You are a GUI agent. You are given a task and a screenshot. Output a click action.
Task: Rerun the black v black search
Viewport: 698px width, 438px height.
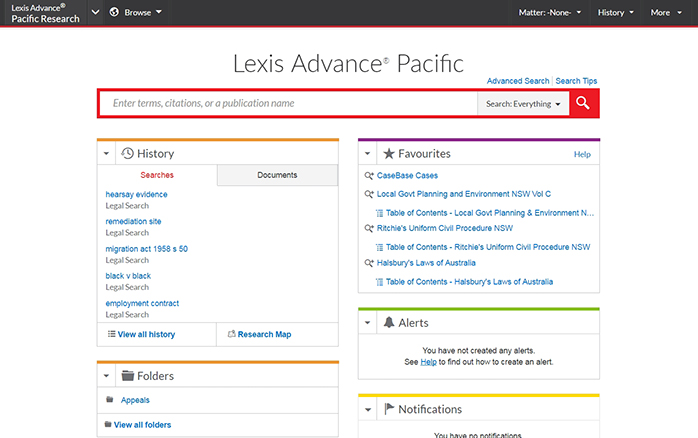coord(128,276)
